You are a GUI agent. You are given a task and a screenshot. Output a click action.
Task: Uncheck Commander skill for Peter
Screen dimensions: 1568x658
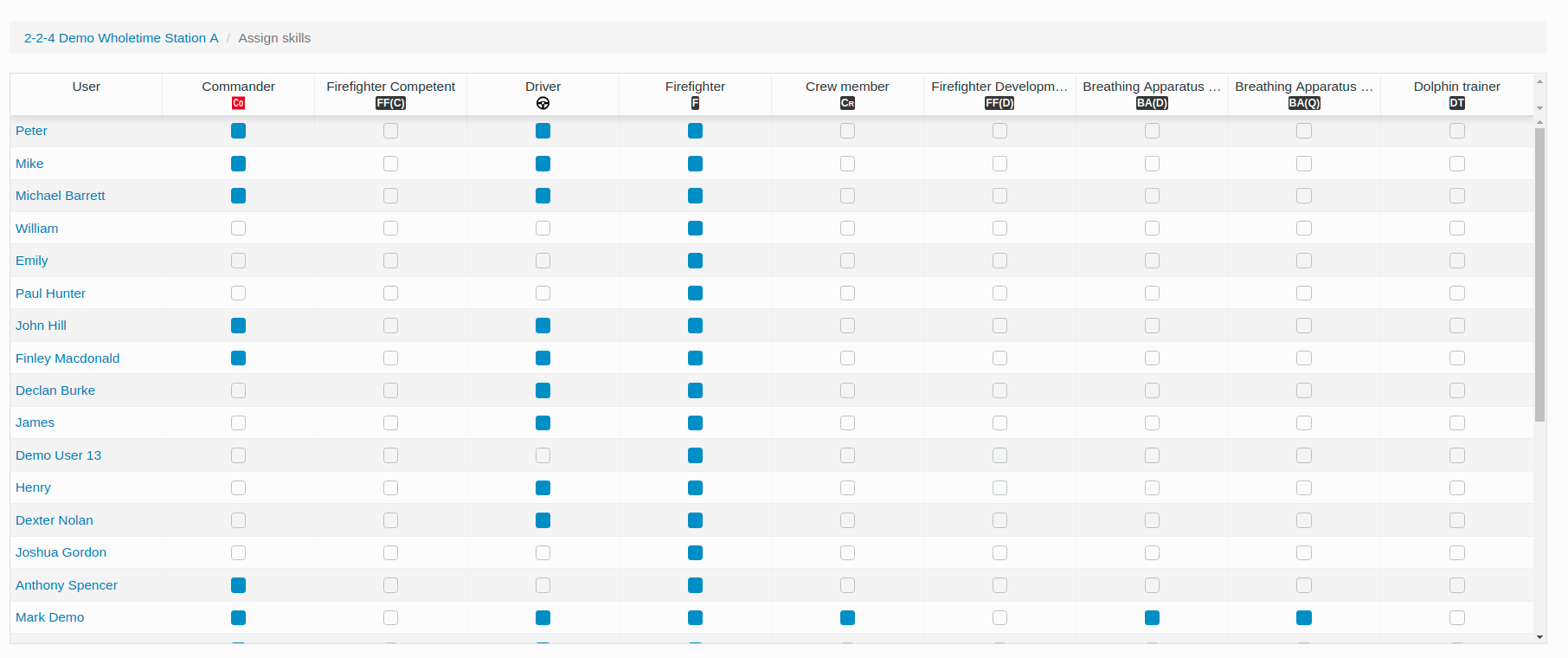coord(238,131)
